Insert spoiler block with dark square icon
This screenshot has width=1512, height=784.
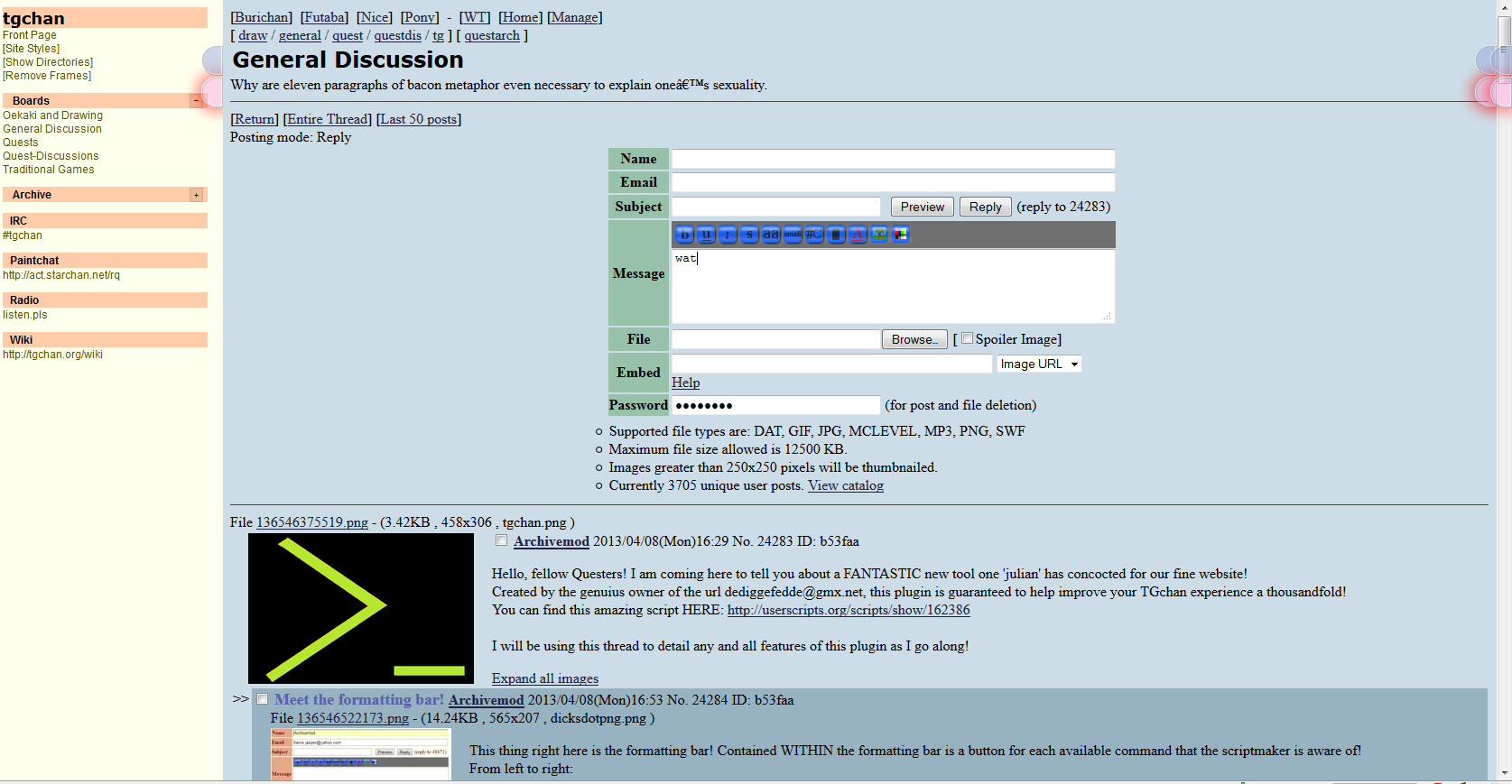click(x=836, y=235)
